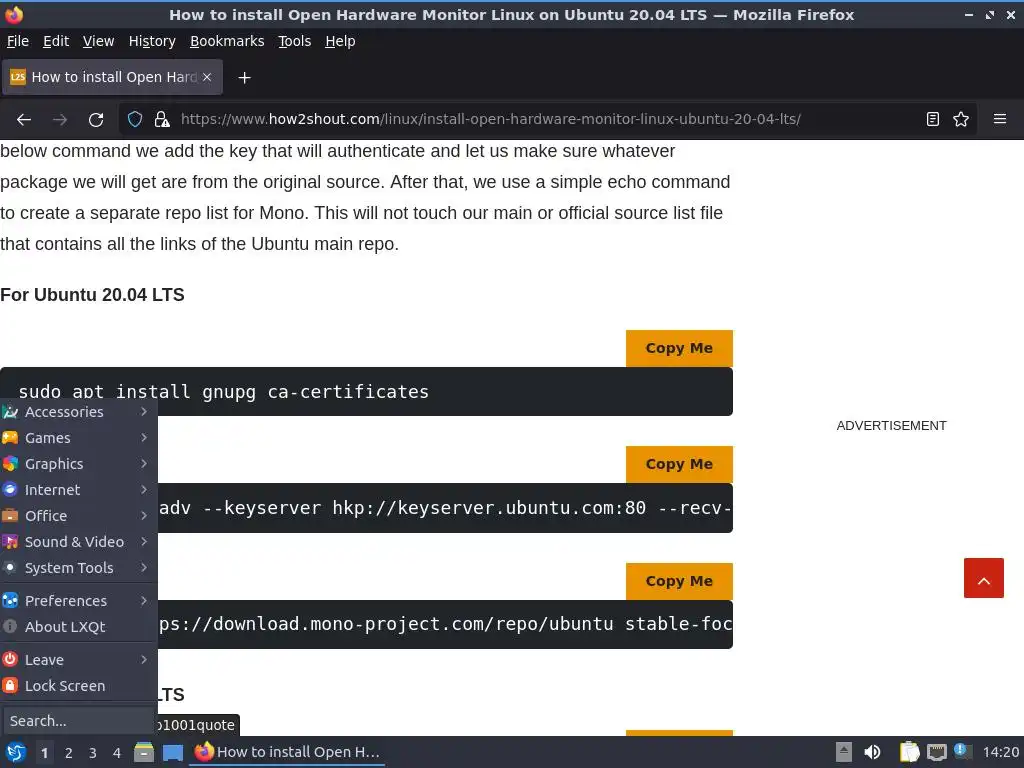Expand the Graphics submenu
Image resolution: width=1024 pixels, height=768 pixels.
coord(78,464)
